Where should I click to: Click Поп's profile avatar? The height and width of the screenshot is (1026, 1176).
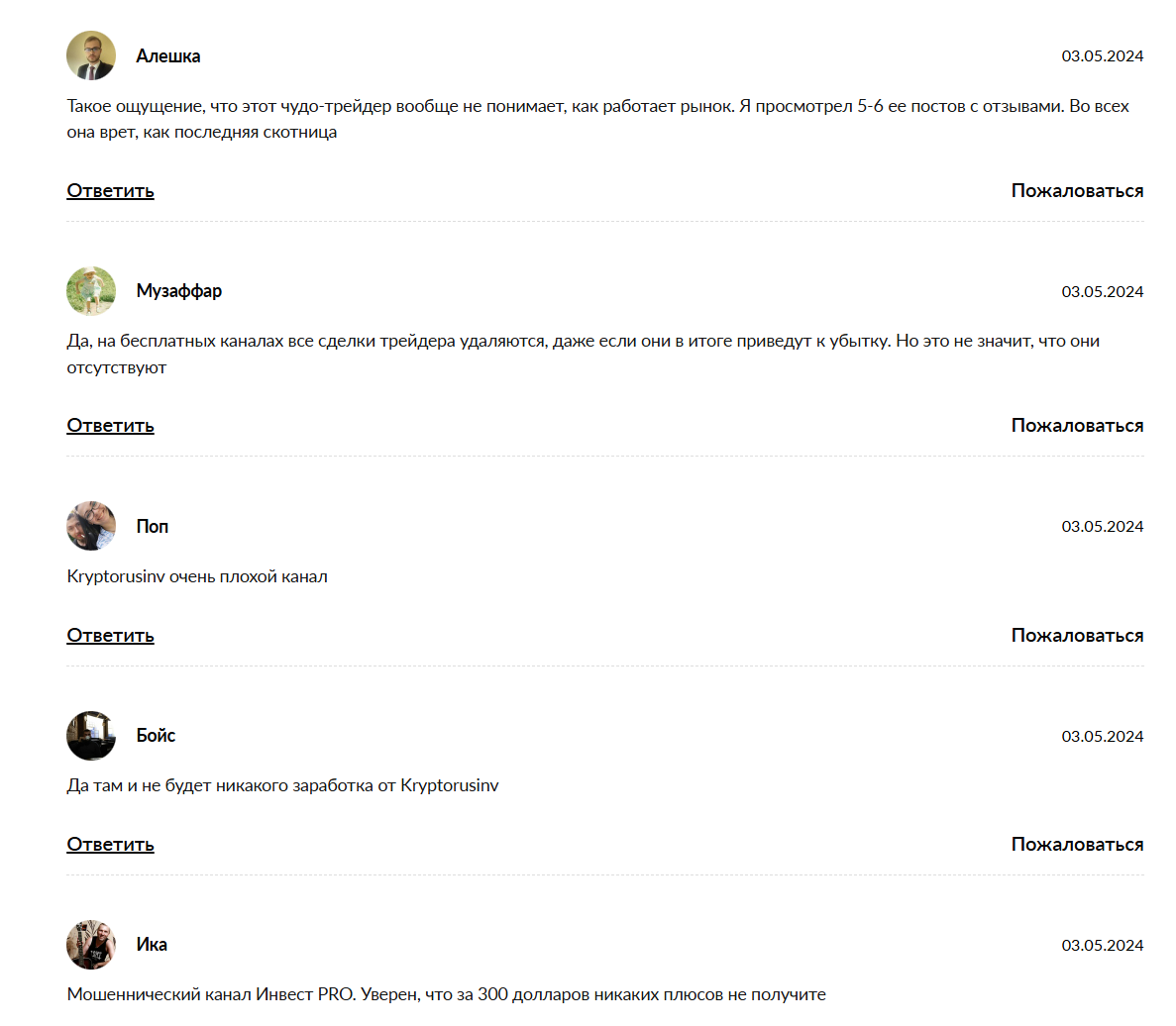coord(91,526)
